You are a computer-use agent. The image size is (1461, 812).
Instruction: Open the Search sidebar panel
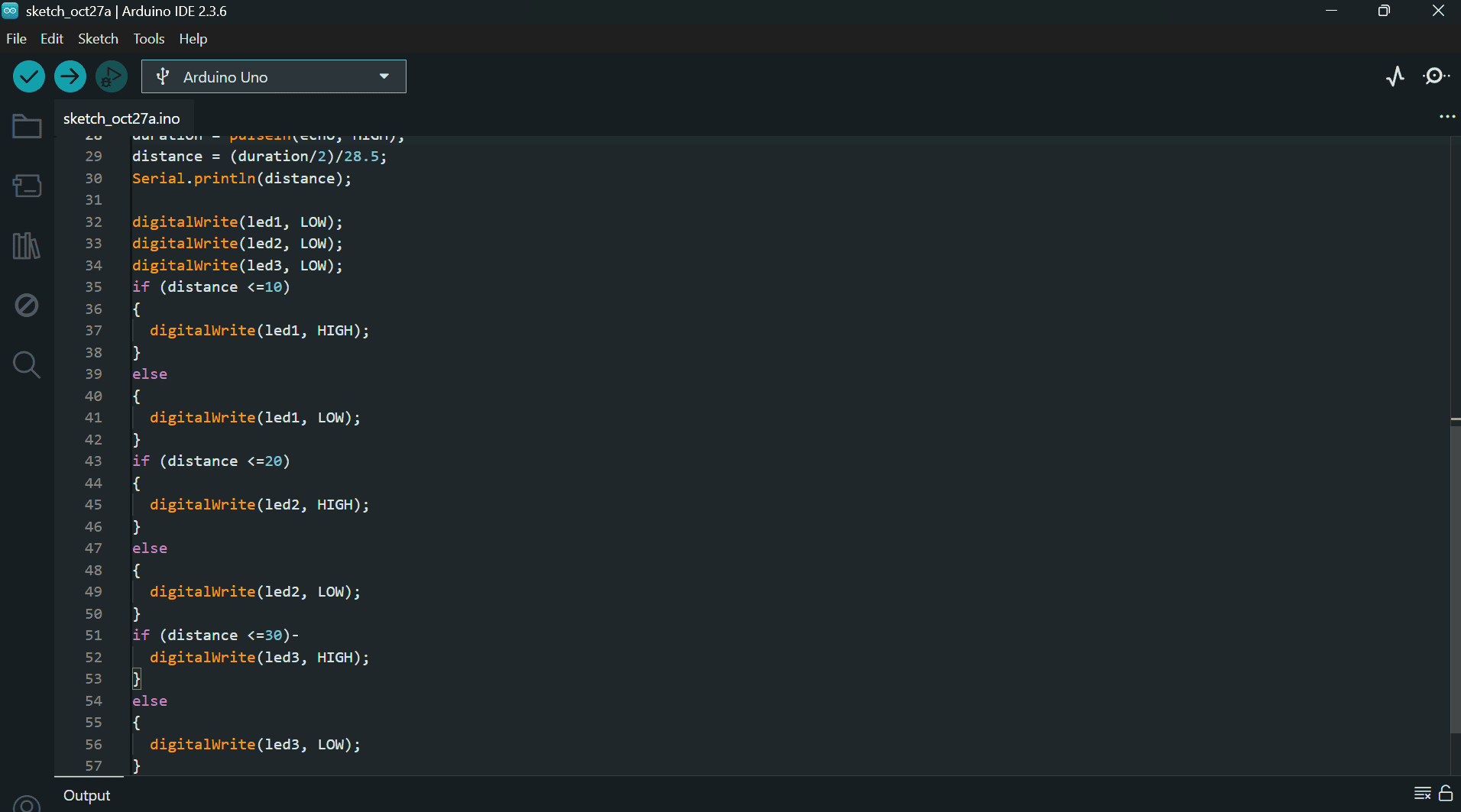point(27,365)
